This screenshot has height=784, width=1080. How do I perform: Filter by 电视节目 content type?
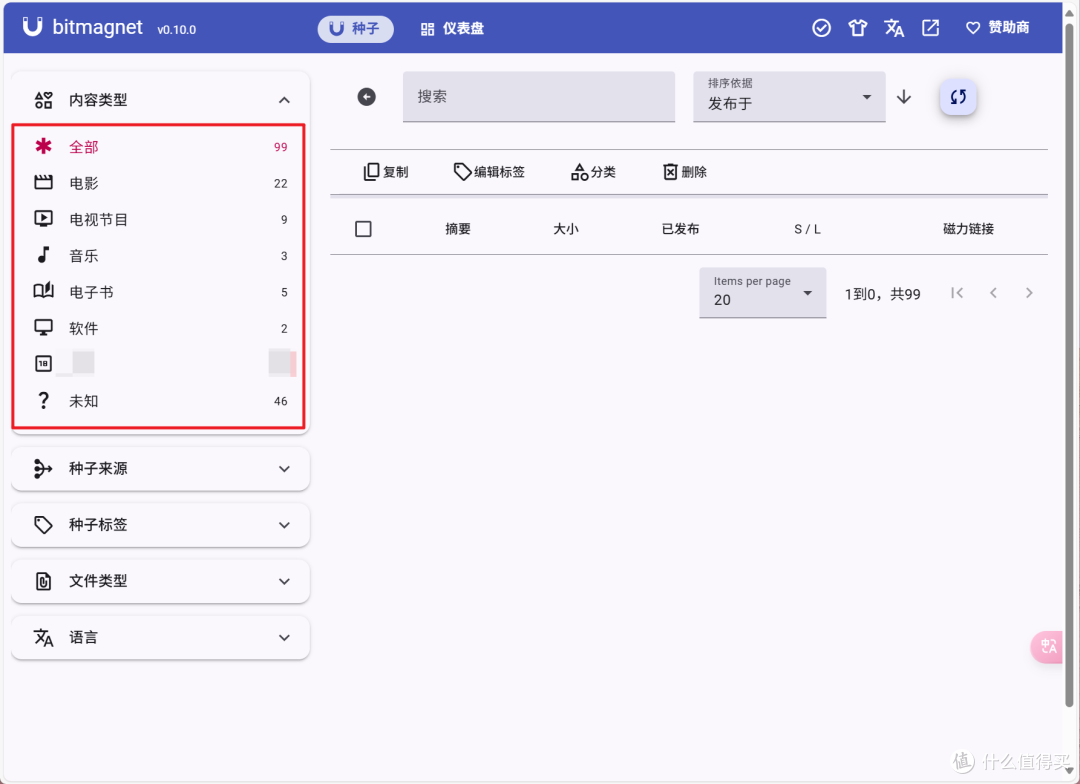click(x=160, y=220)
